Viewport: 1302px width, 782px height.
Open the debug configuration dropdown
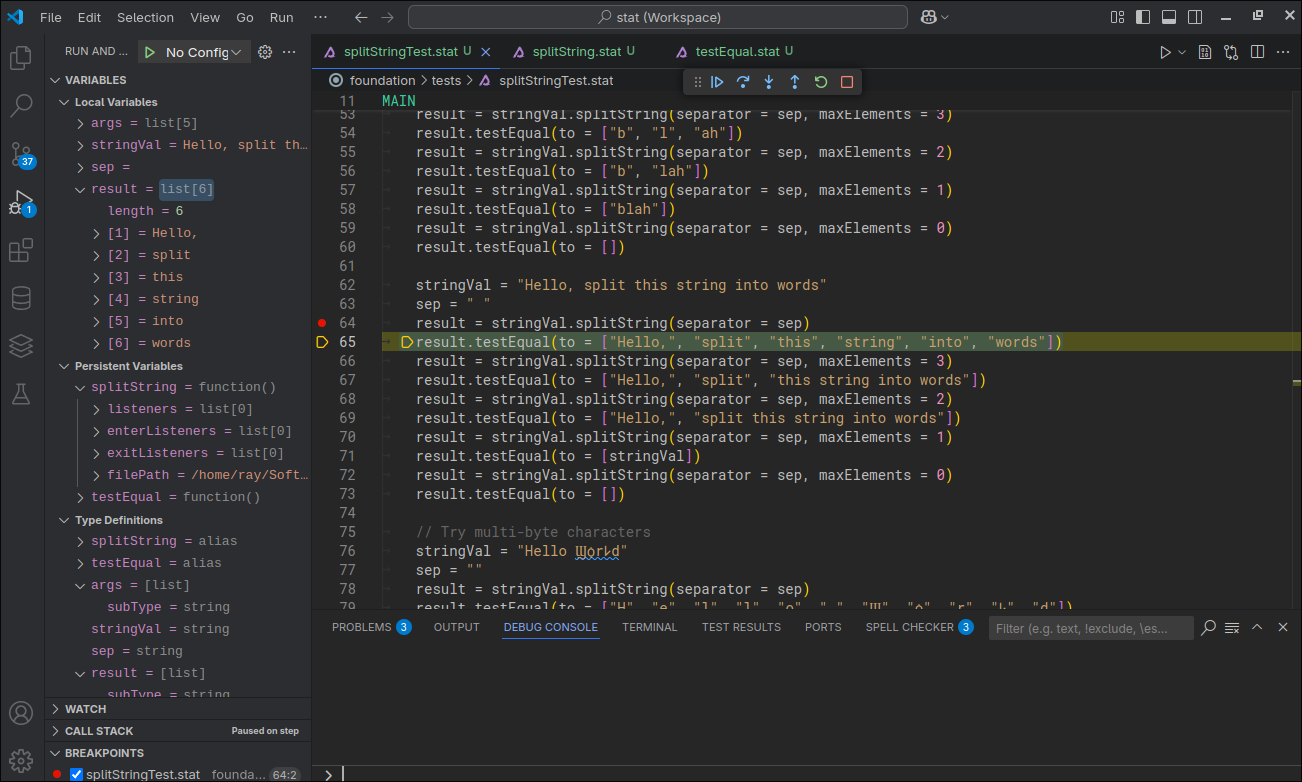206,52
